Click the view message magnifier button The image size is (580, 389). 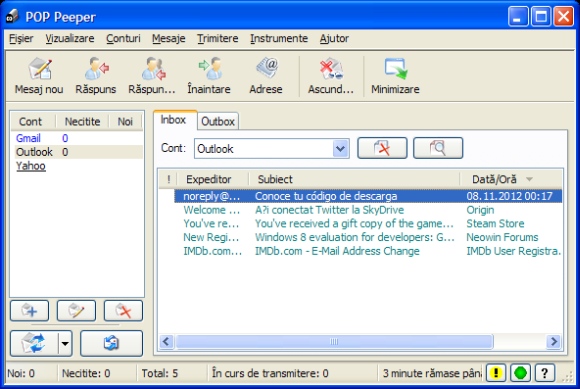click(x=438, y=148)
